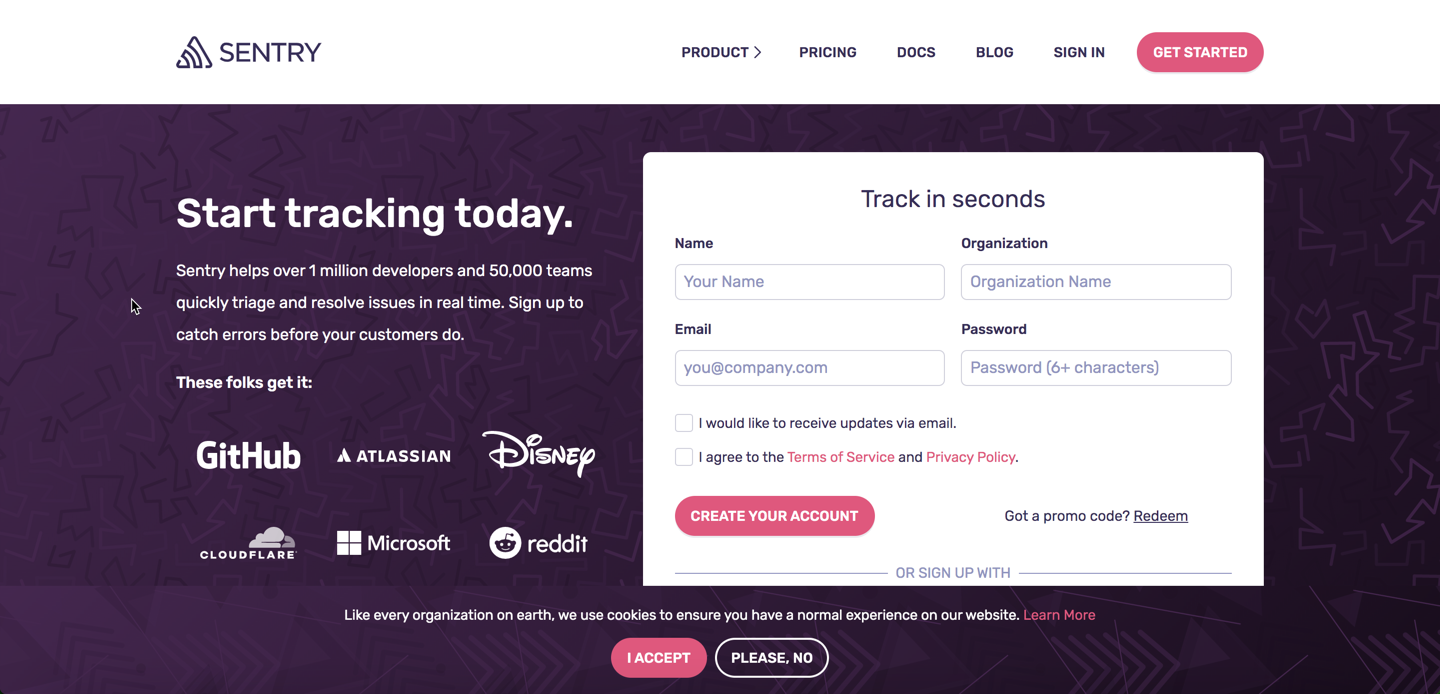Click the Redeem promo code link

point(1161,516)
